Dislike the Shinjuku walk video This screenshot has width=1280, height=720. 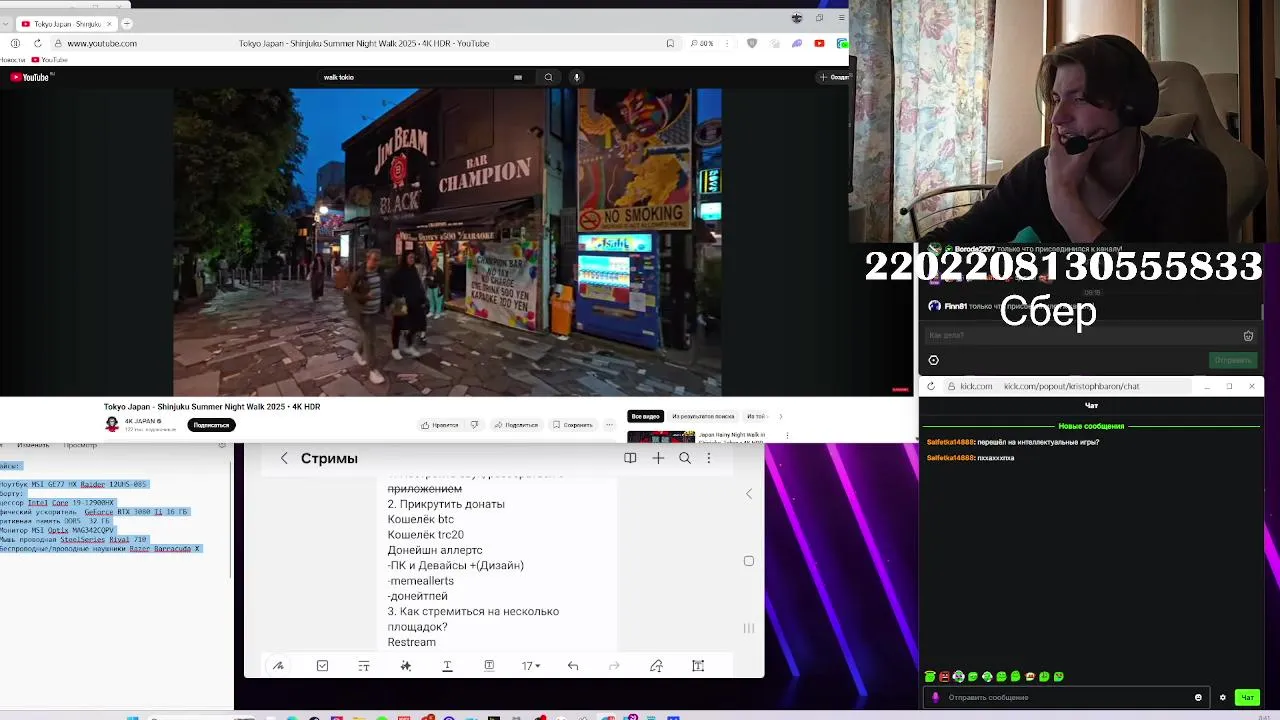coord(474,425)
